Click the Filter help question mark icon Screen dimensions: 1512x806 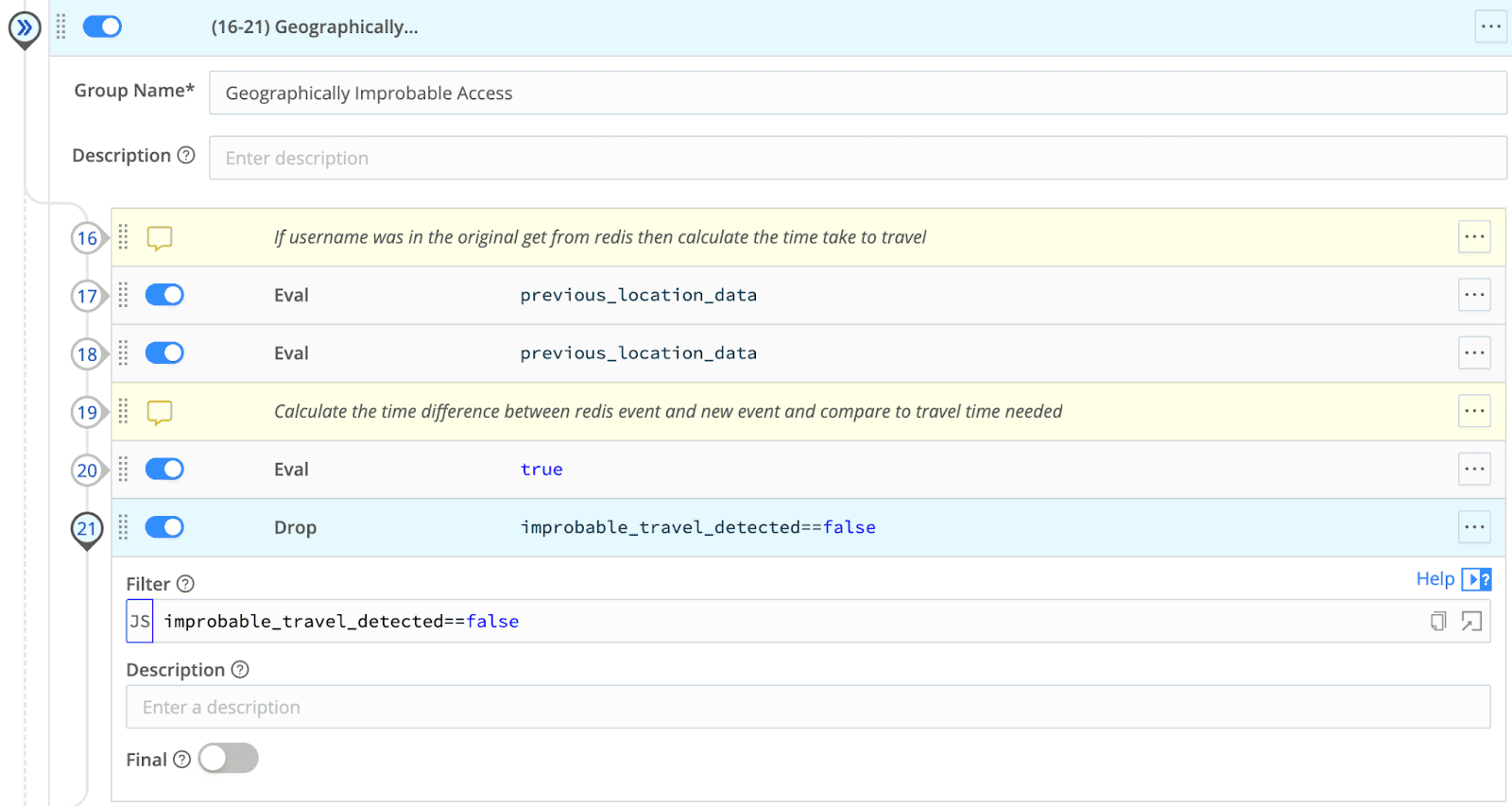click(186, 584)
